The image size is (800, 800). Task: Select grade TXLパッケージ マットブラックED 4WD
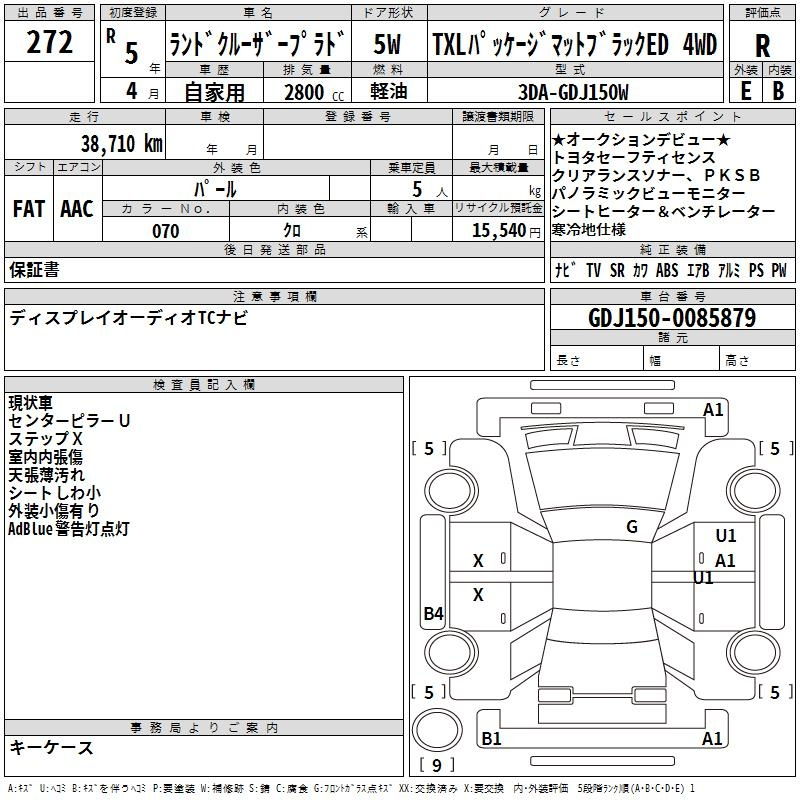point(574,44)
